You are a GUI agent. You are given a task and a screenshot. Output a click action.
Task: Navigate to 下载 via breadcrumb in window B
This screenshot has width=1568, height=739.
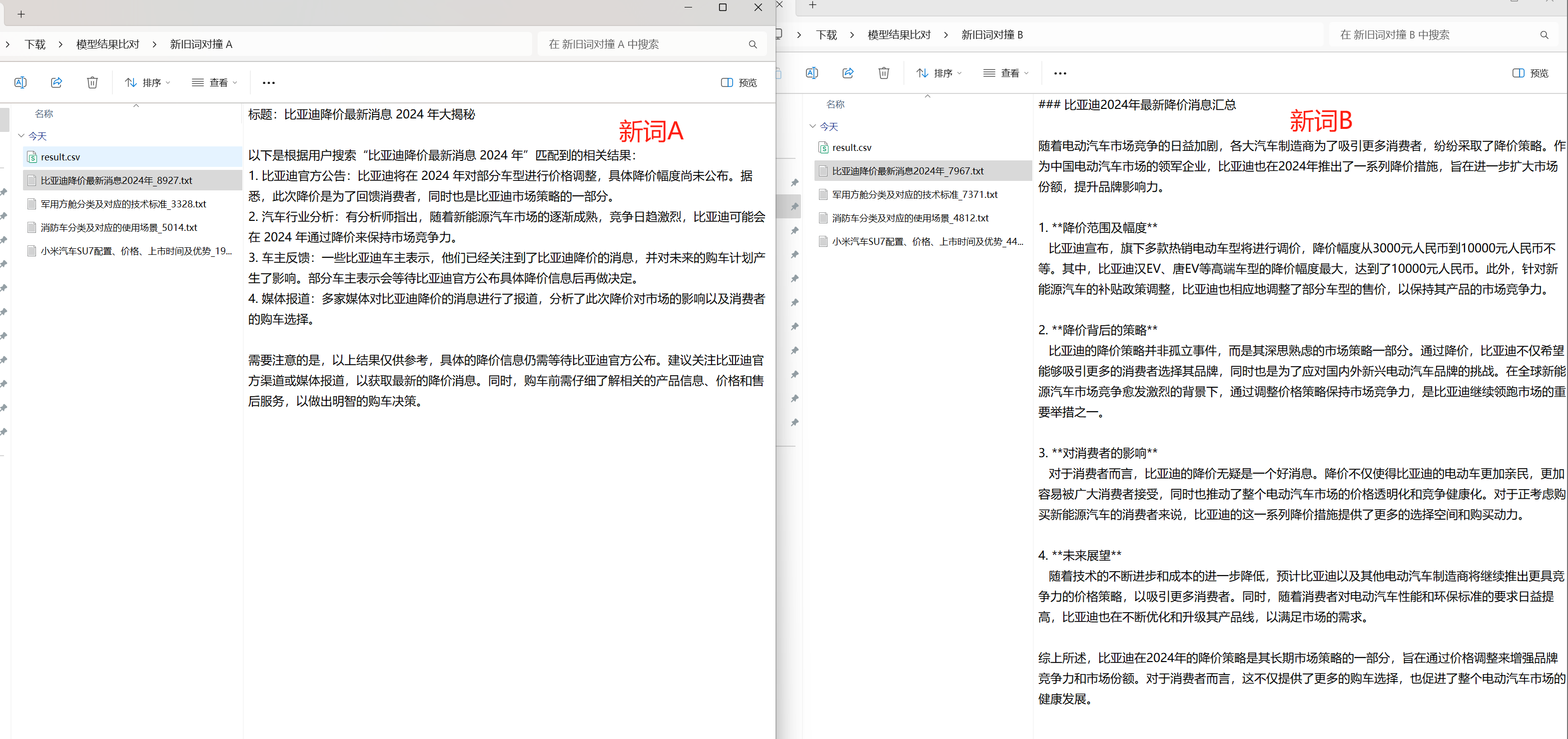[826, 34]
